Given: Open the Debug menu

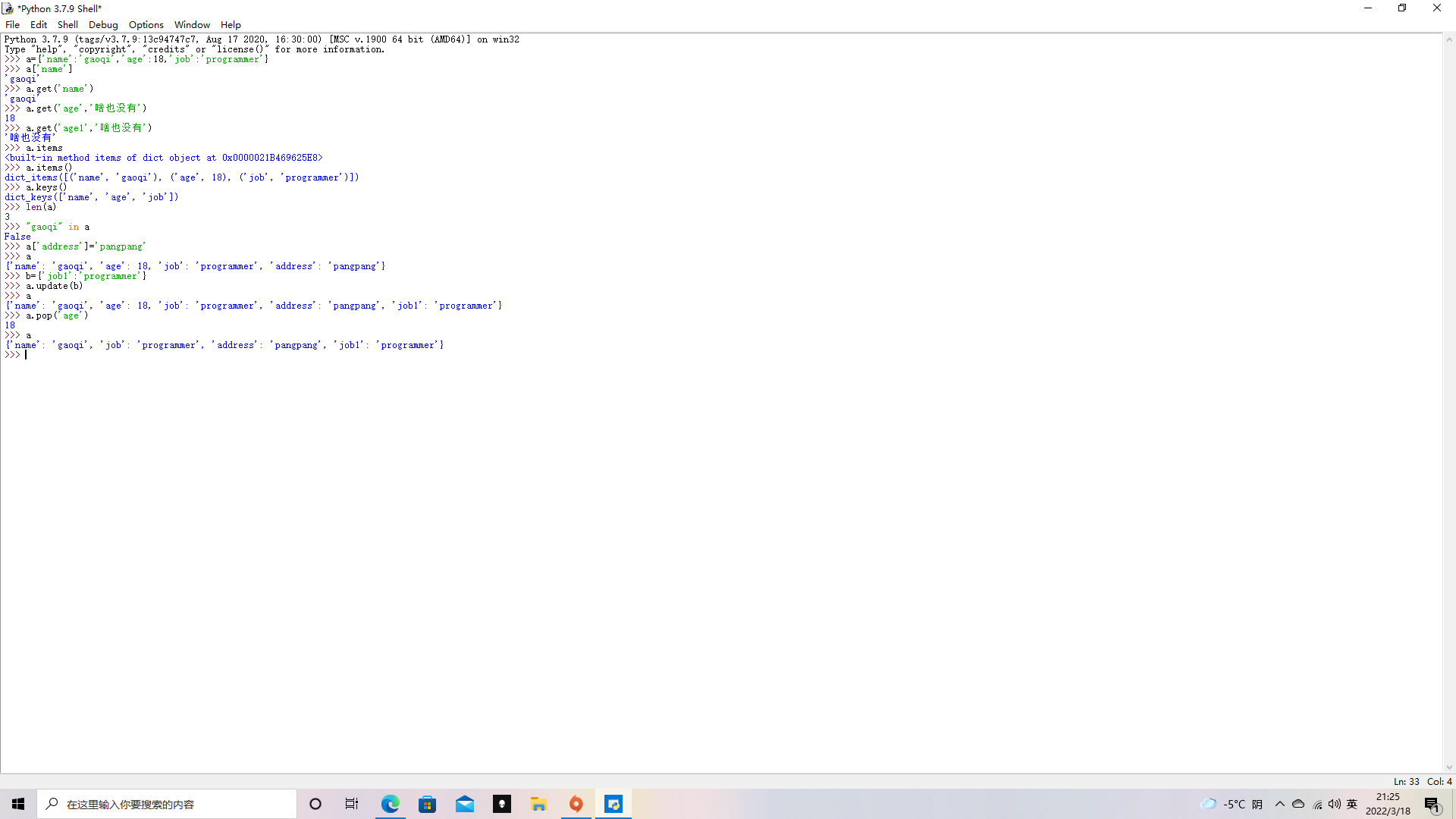Looking at the screenshot, I should pos(103,24).
